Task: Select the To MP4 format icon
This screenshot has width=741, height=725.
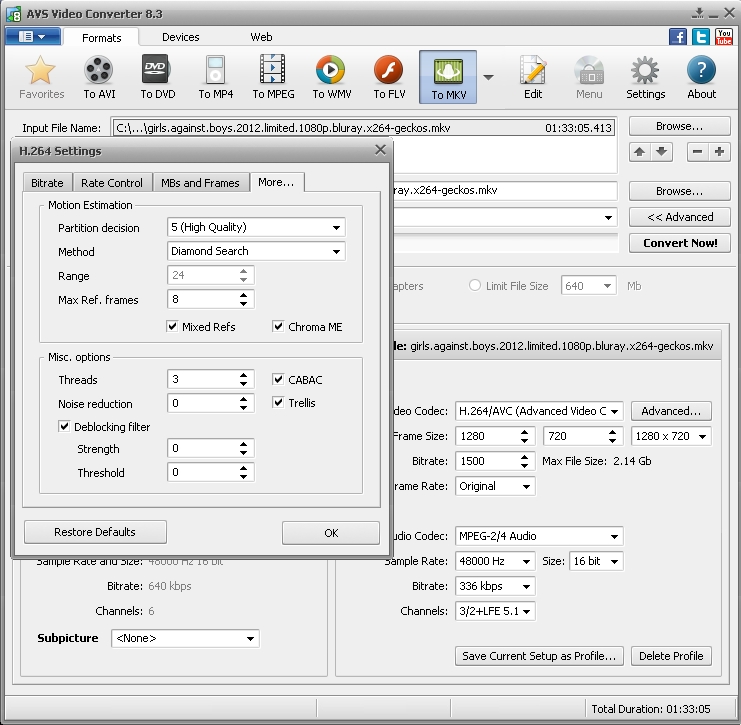Action: (x=215, y=77)
